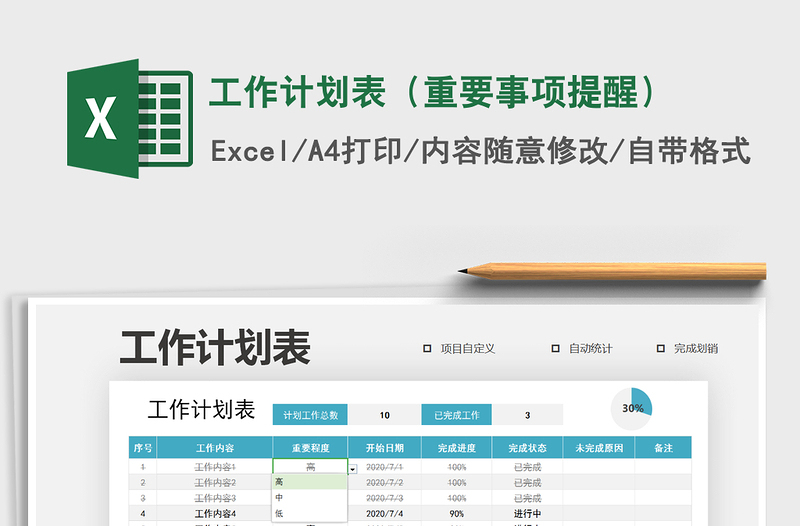The width and height of the screenshot is (800, 526).
Task: Select the 100% progress cell for 工作内容3
Action: click(x=457, y=498)
